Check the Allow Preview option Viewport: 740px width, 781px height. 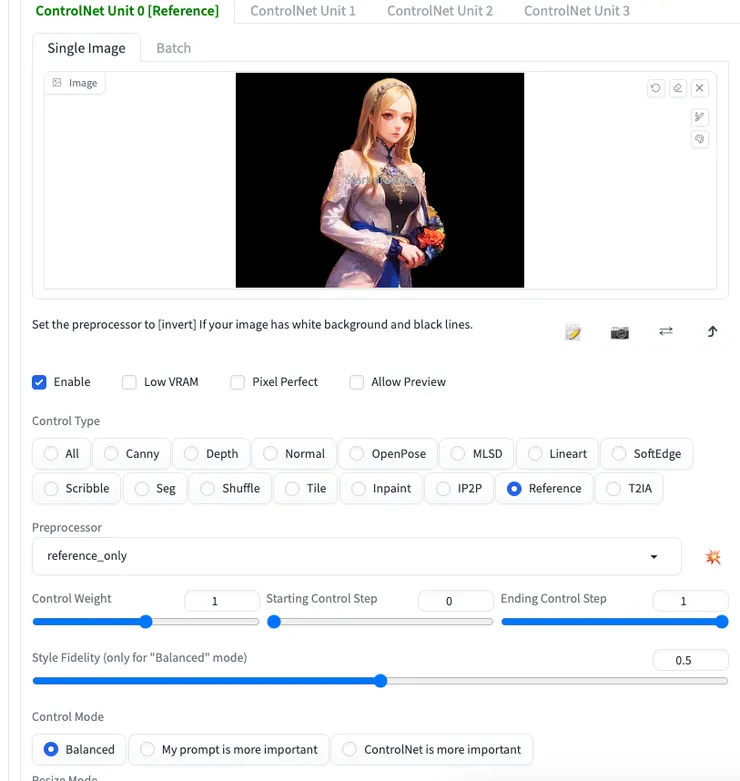coord(357,382)
